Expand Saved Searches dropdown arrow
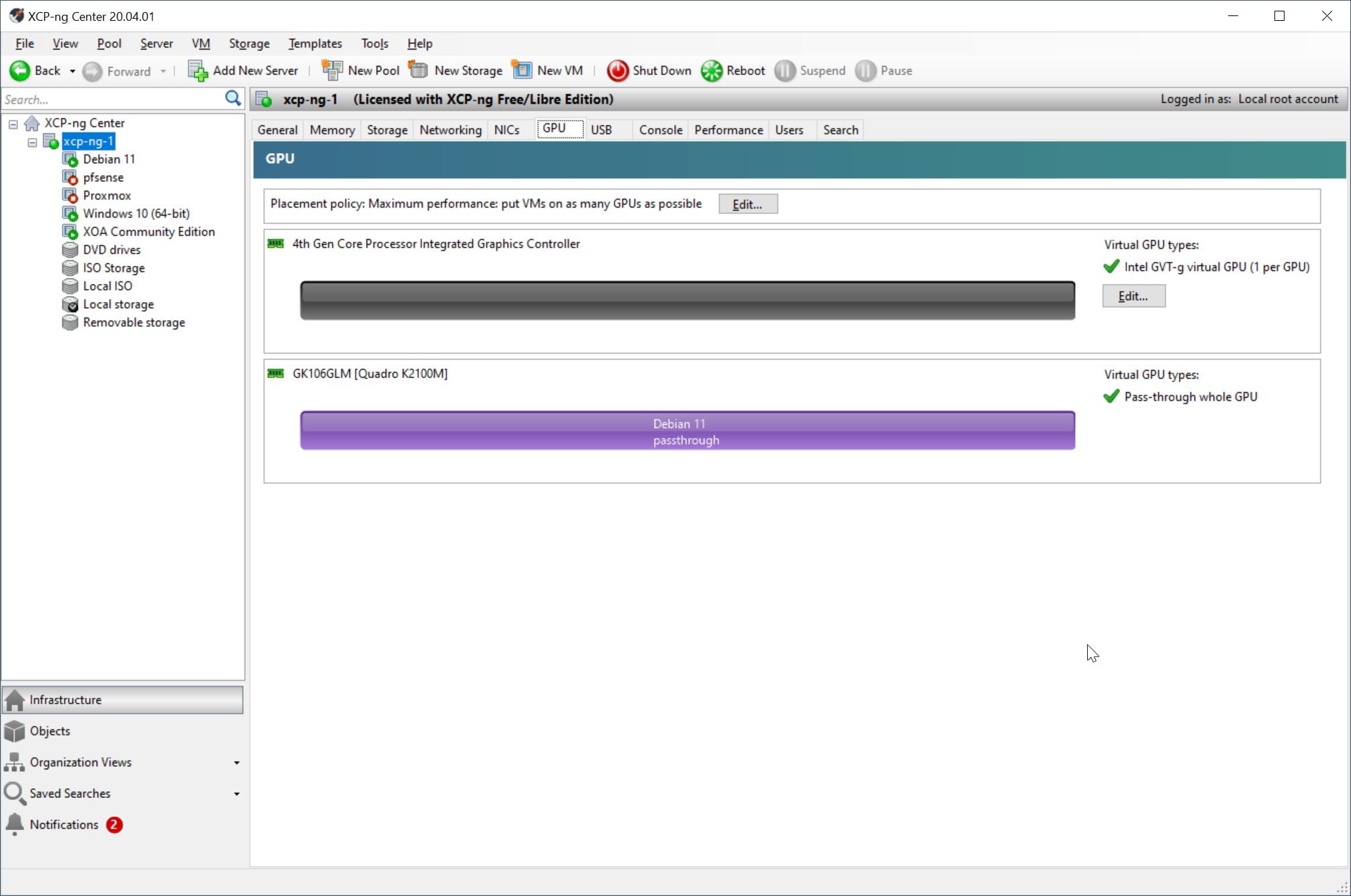The height and width of the screenshot is (896, 1351). 236,793
